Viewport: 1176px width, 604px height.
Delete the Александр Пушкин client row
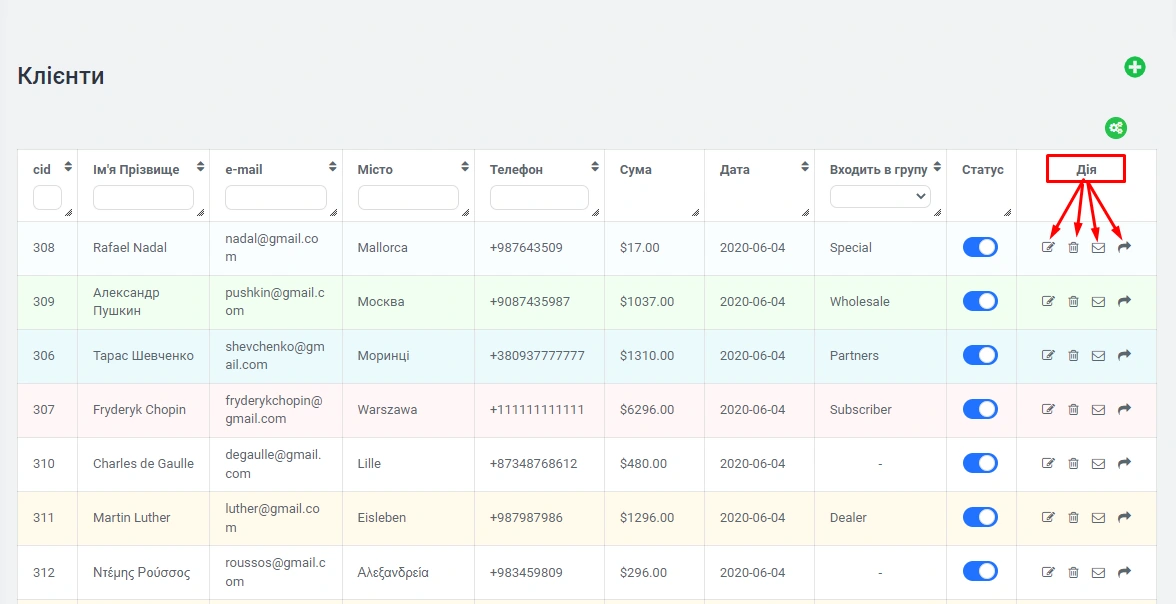pyautogui.click(x=1073, y=302)
